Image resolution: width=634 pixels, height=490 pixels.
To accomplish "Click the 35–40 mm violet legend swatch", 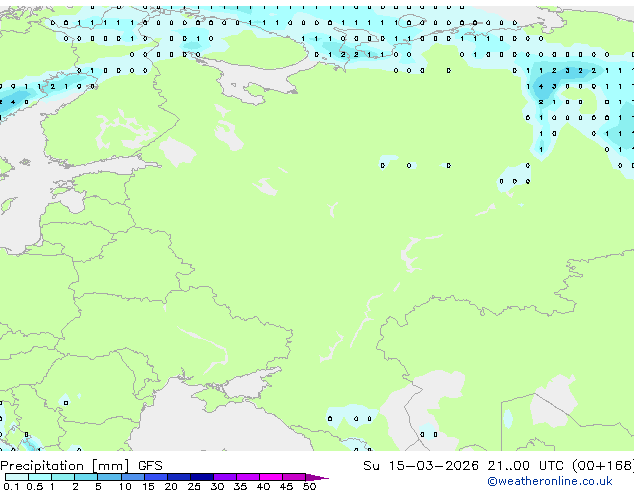I will tap(247, 477).
